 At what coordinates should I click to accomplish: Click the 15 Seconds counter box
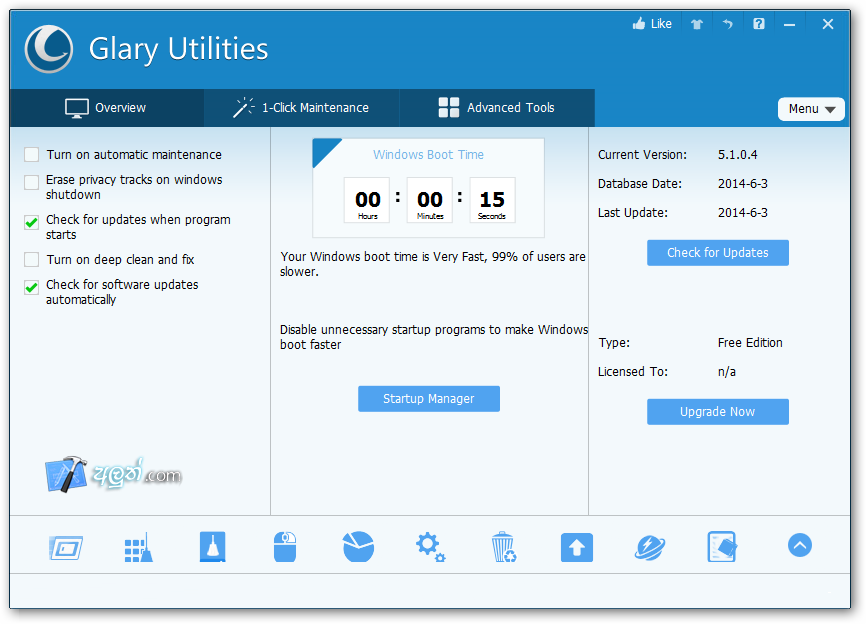coord(492,200)
